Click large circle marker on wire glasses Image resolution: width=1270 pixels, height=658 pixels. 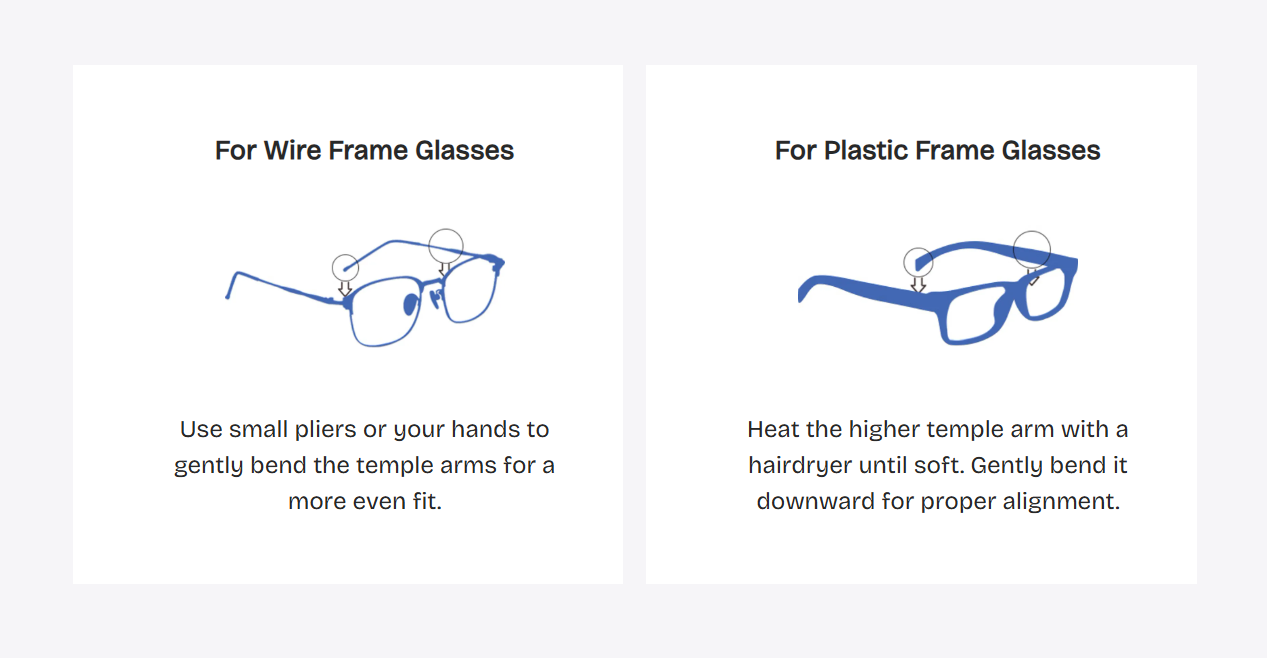tap(446, 245)
